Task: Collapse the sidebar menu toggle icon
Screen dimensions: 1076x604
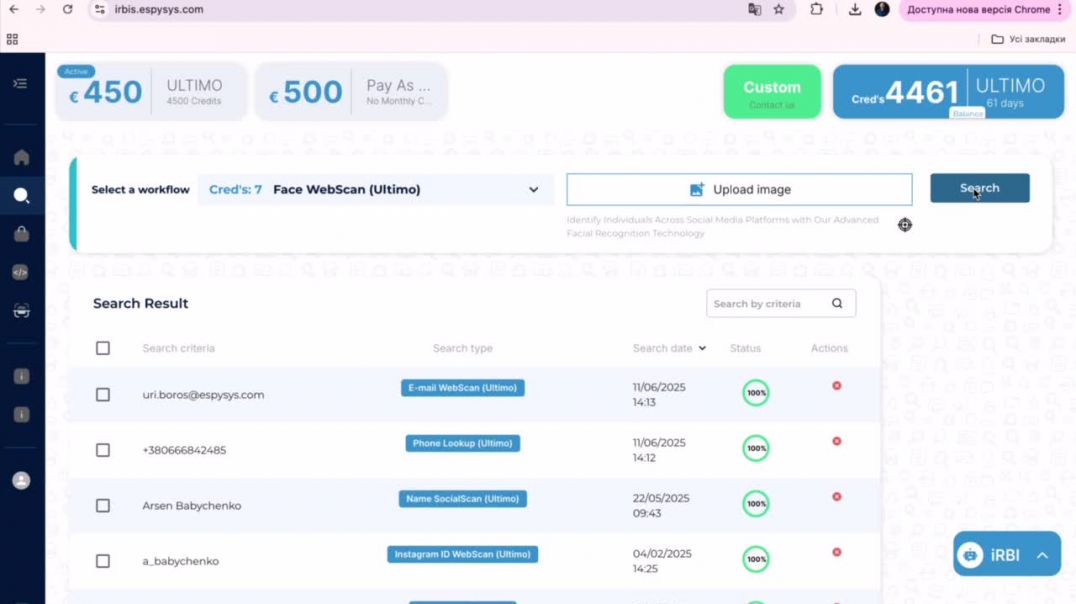Action: coord(21,84)
